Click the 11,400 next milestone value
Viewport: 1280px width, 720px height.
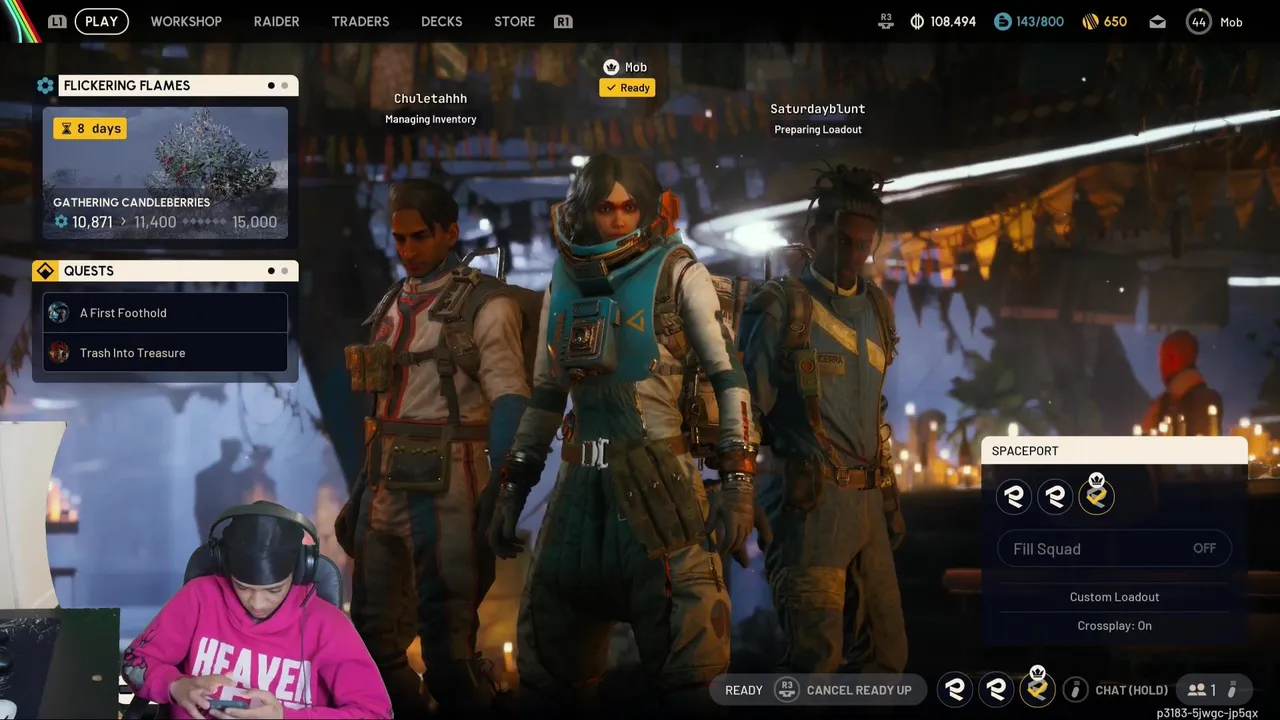(x=155, y=222)
